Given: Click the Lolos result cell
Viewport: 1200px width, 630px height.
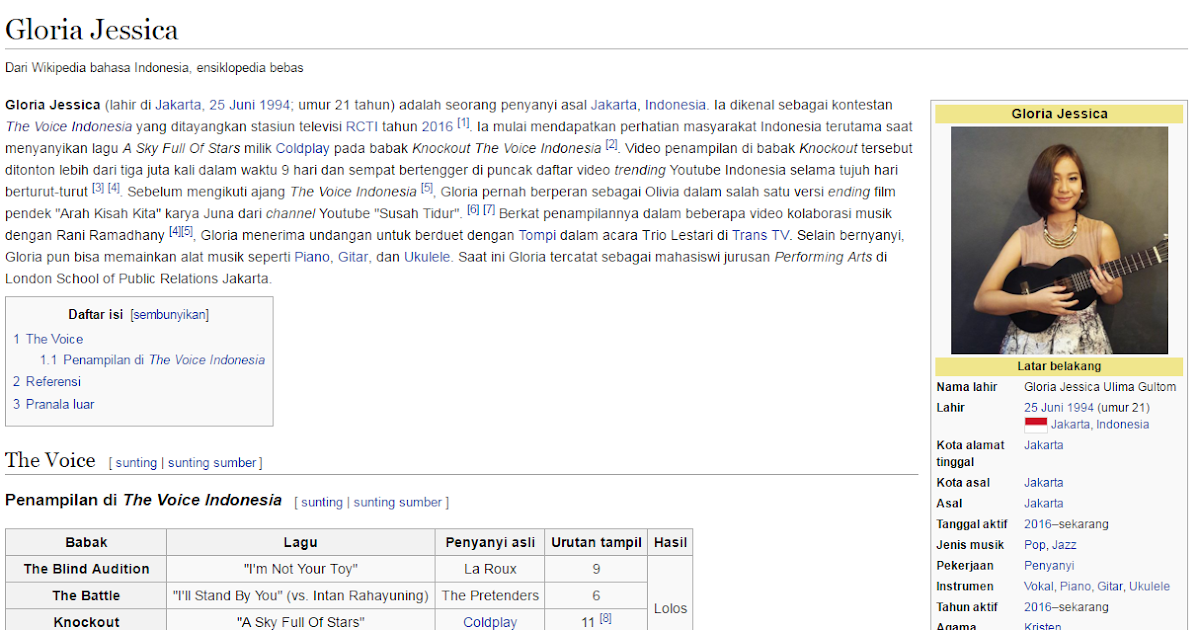Looking at the screenshot, I should 670,608.
